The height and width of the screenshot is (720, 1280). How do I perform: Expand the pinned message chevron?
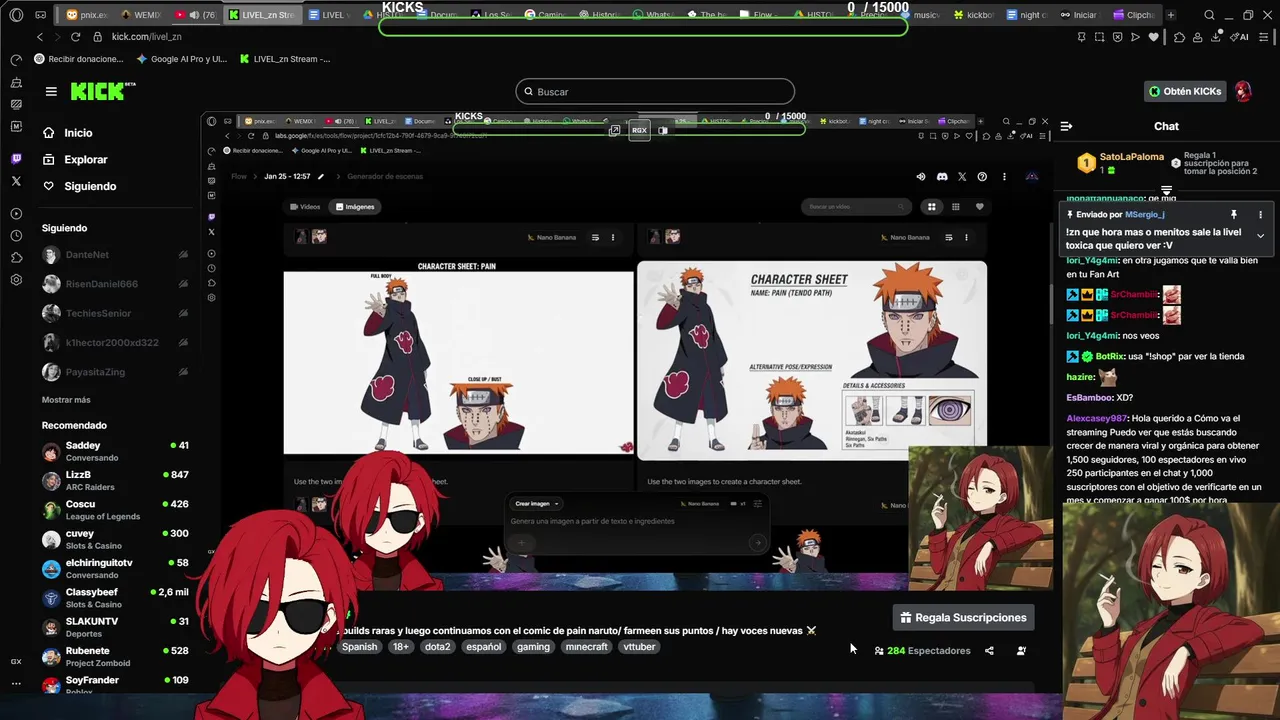click(x=1260, y=236)
